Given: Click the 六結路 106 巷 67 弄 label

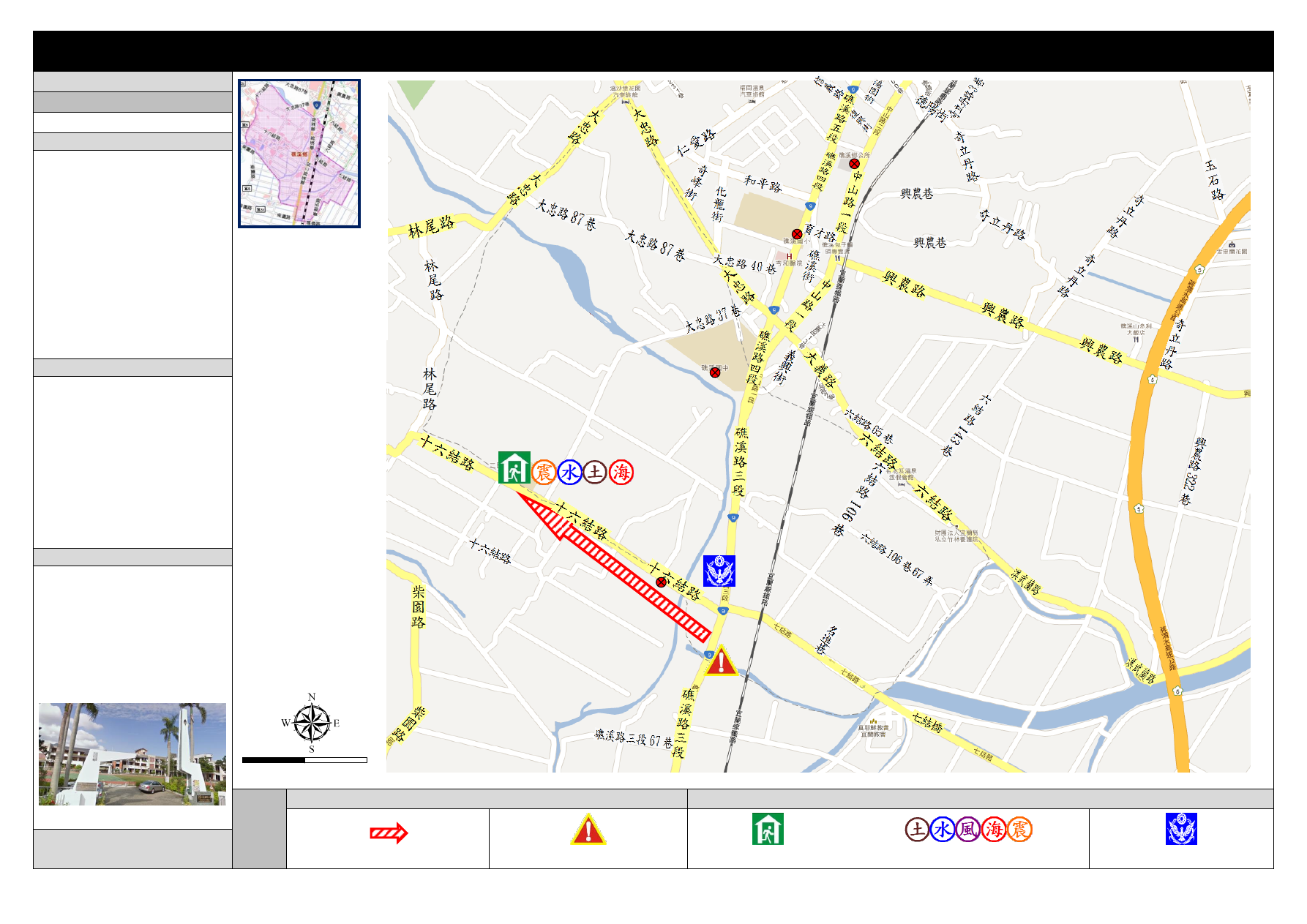Looking at the screenshot, I should [x=898, y=560].
